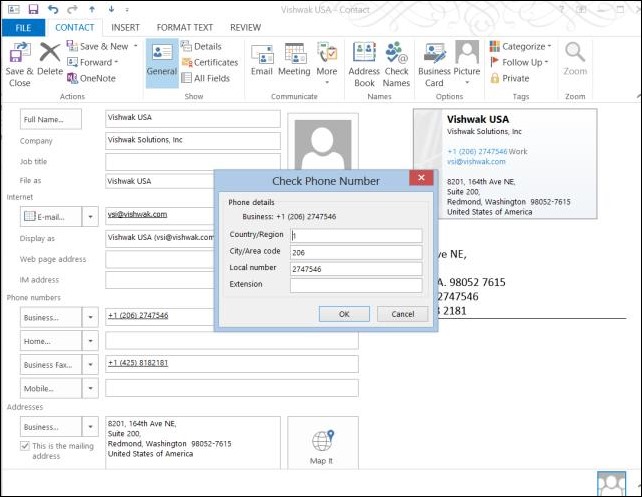Click the E-mail... button
This screenshot has width=642, height=497.
51,217
